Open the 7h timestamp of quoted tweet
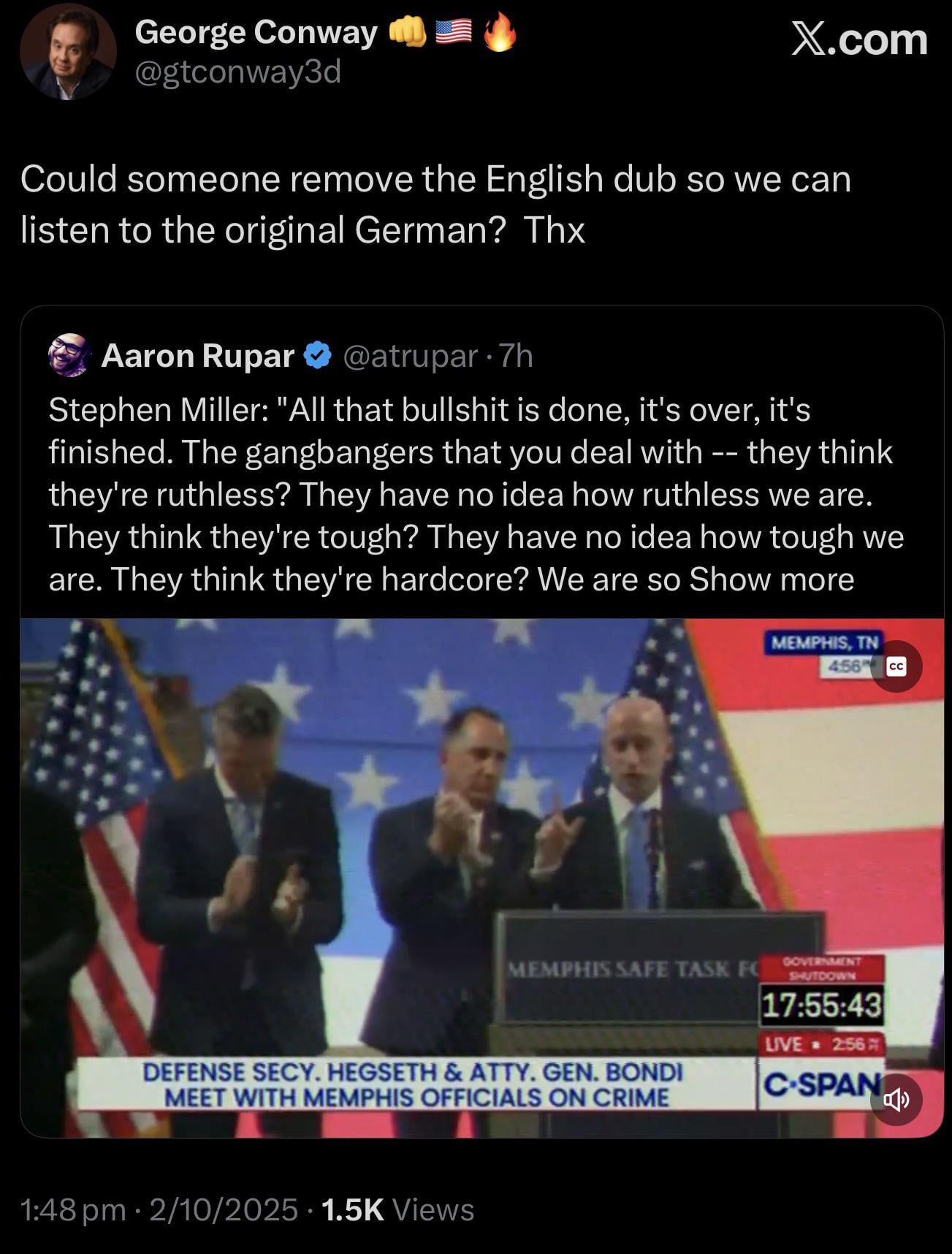This screenshot has height=1254, width=952. click(x=516, y=356)
